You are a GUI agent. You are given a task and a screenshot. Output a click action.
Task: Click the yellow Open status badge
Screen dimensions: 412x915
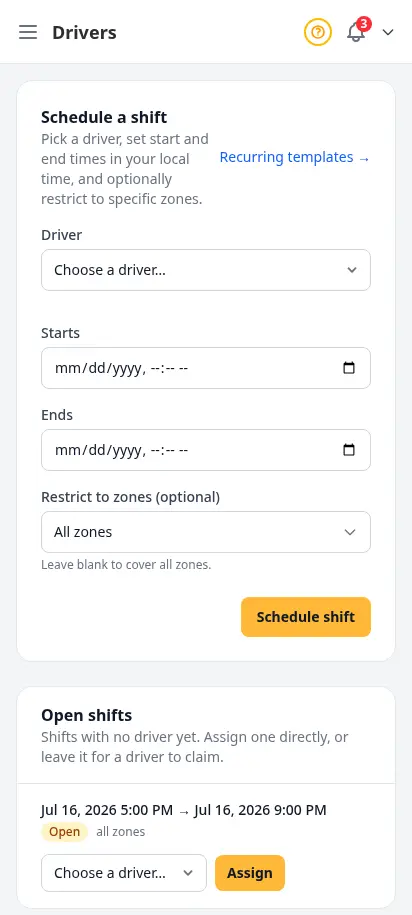pyautogui.click(x=64, y=832)
